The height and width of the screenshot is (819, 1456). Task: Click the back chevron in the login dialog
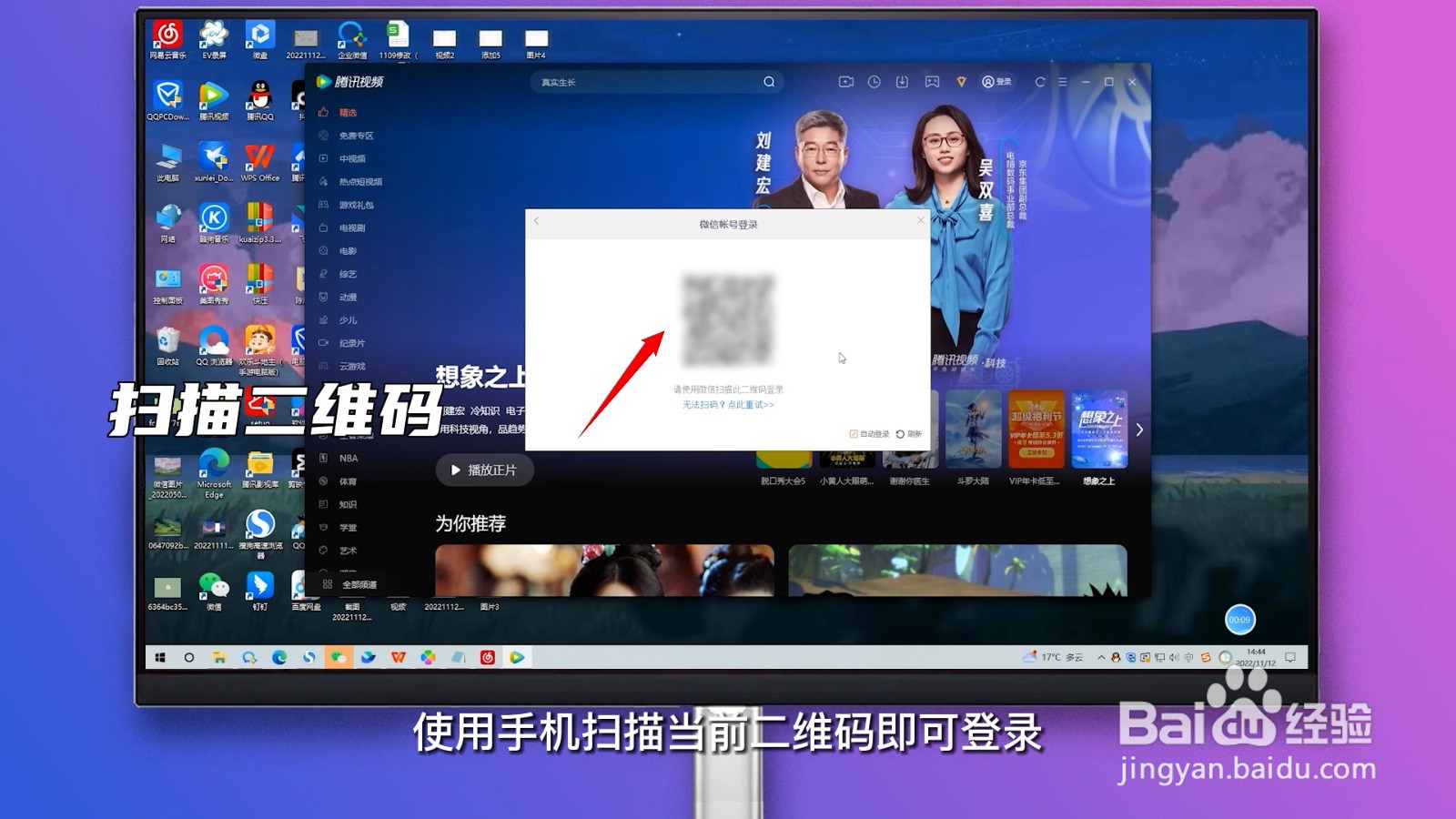pyautogui.click(x=537, y=218)
